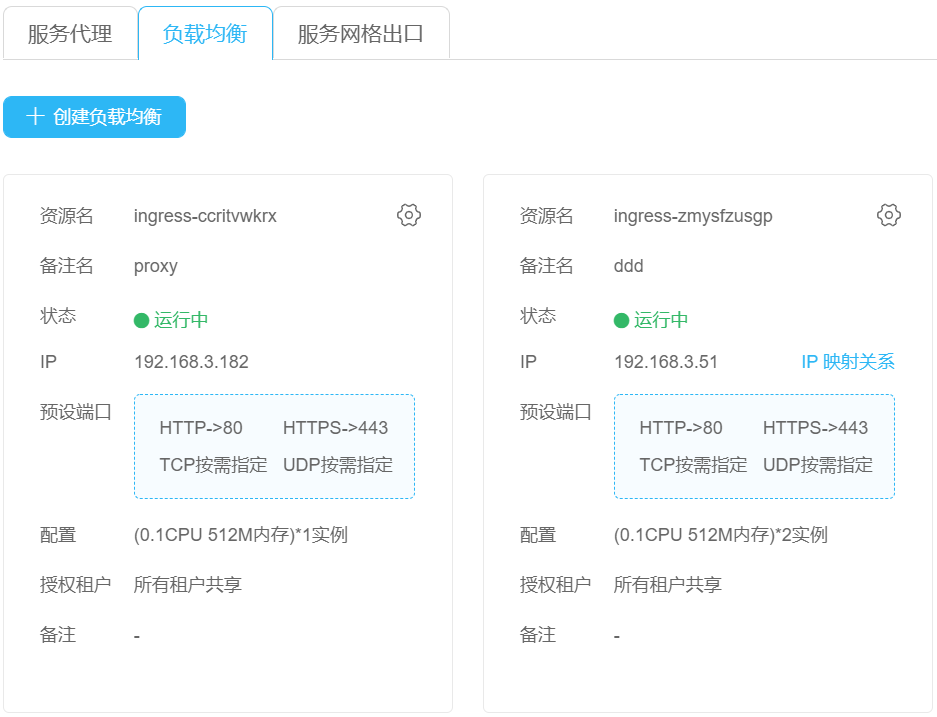Image resolution: width=937 pixels, height=717 pixels.
Task: Click 所有租户共享 in proxy card
Action: [188, 584]
